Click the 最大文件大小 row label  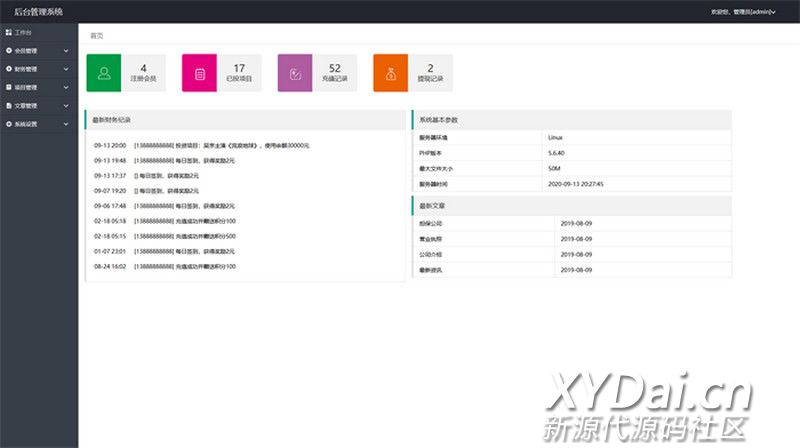click(436, 168)
